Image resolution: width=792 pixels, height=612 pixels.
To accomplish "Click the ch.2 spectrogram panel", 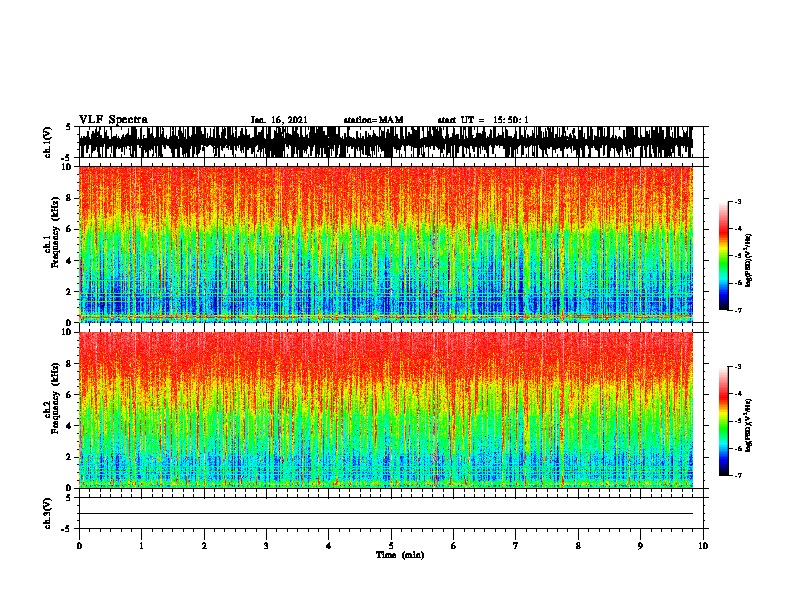I will (386, 410).
